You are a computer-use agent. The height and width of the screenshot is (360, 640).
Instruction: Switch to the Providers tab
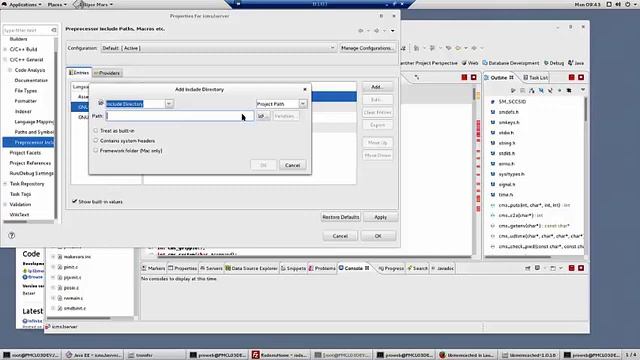coord(107,73)
